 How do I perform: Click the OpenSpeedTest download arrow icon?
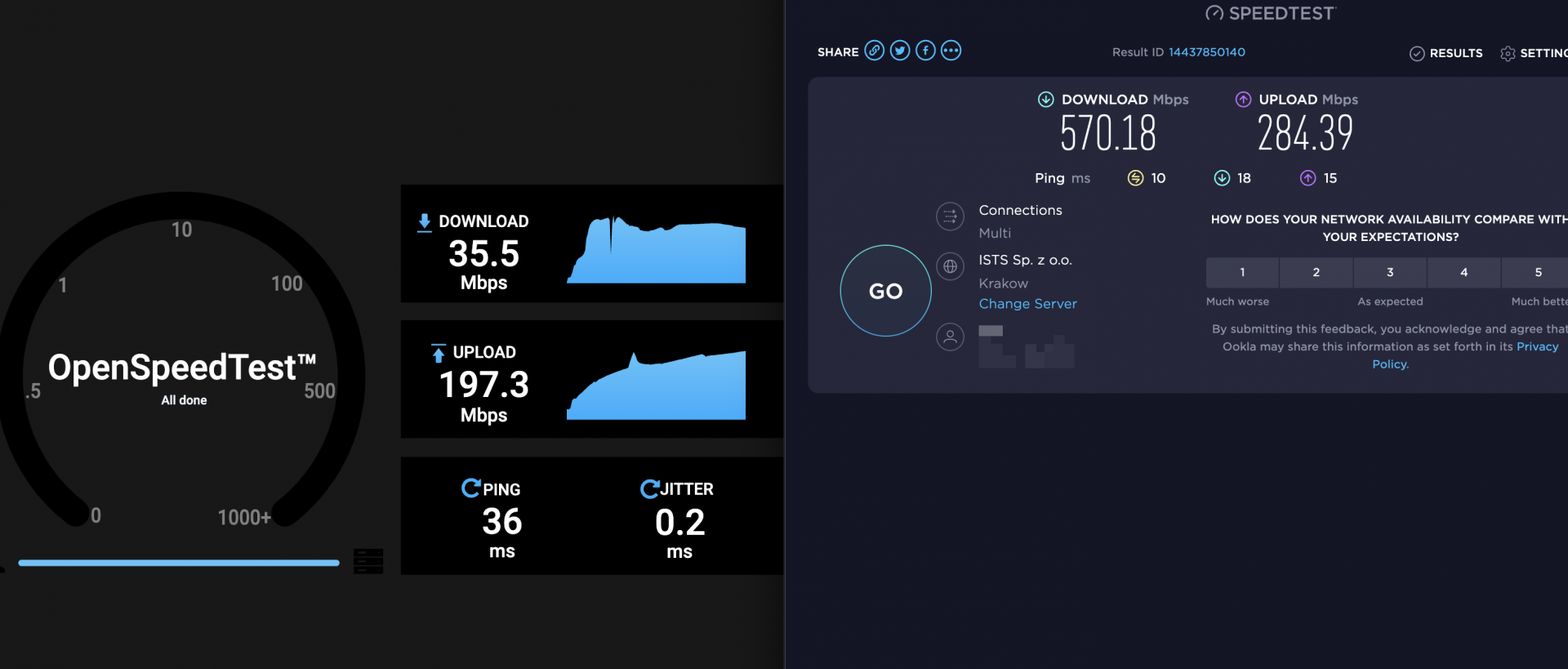pyautogui.click(x=425, y=223)
